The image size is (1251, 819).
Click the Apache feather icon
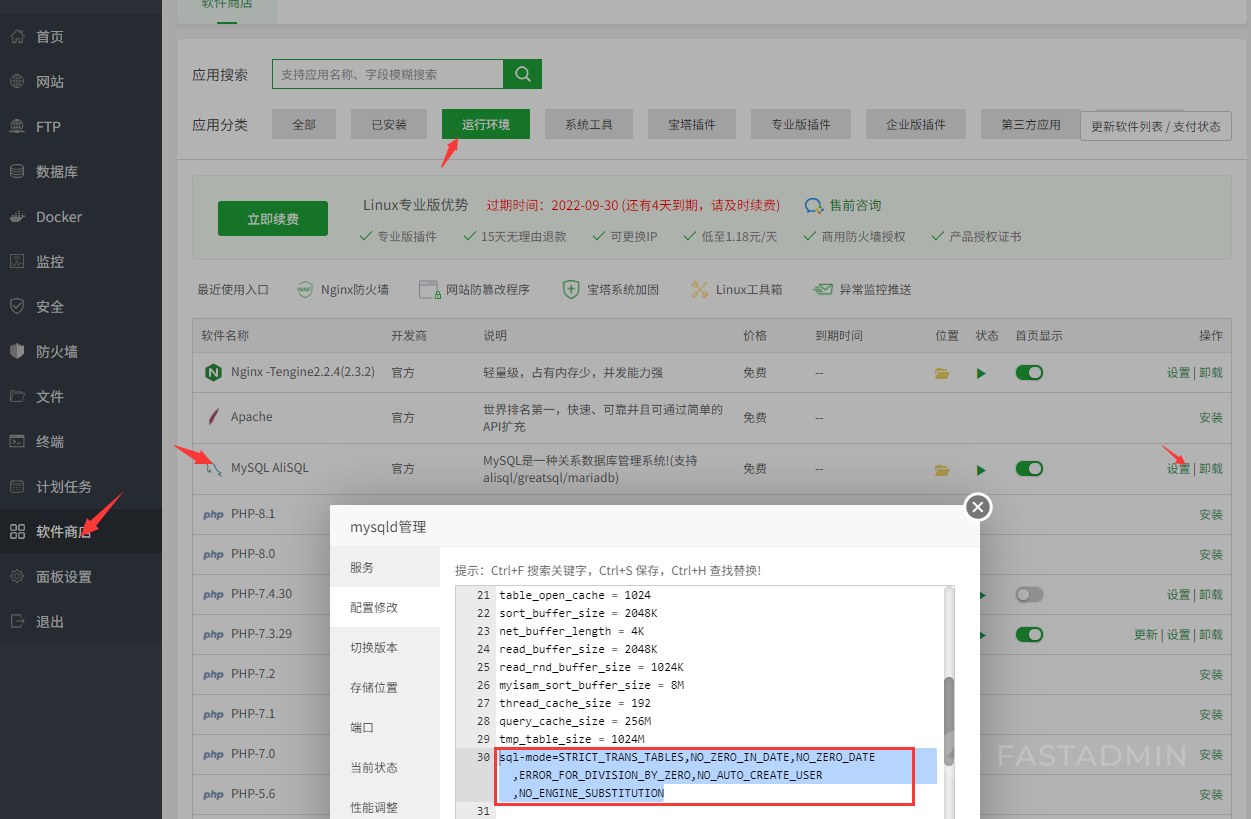pyautogui.click(x=213, y=417)
